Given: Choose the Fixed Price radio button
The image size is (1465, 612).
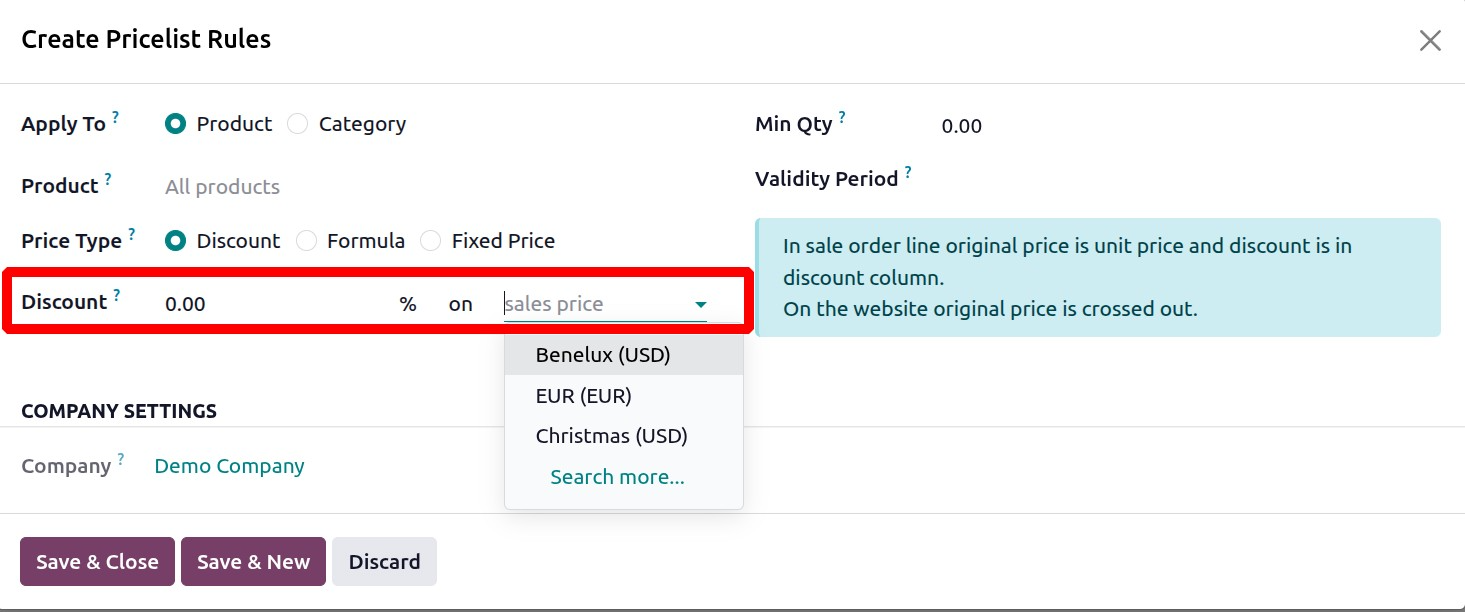Looking at the screenshot, I should coord(431,241).
